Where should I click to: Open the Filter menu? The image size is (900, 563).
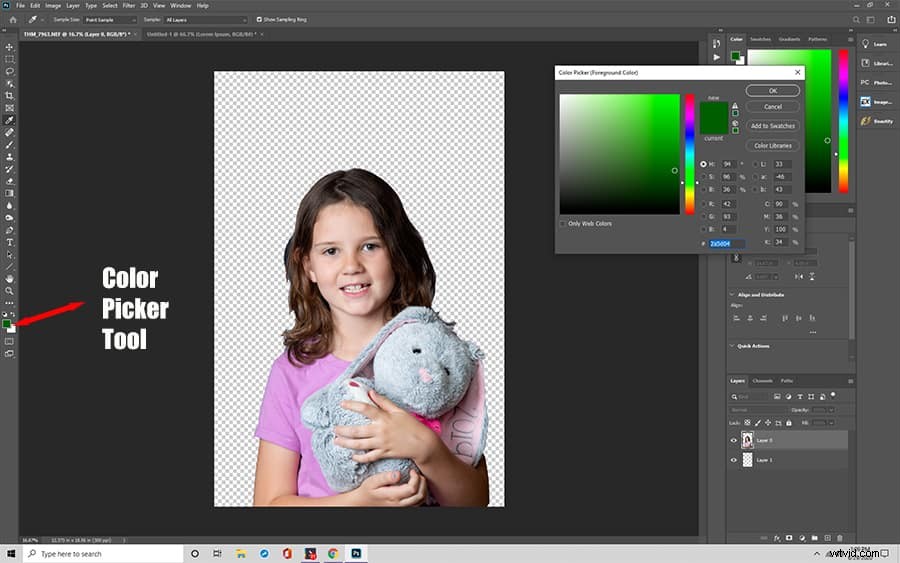(x=129, y=6)
